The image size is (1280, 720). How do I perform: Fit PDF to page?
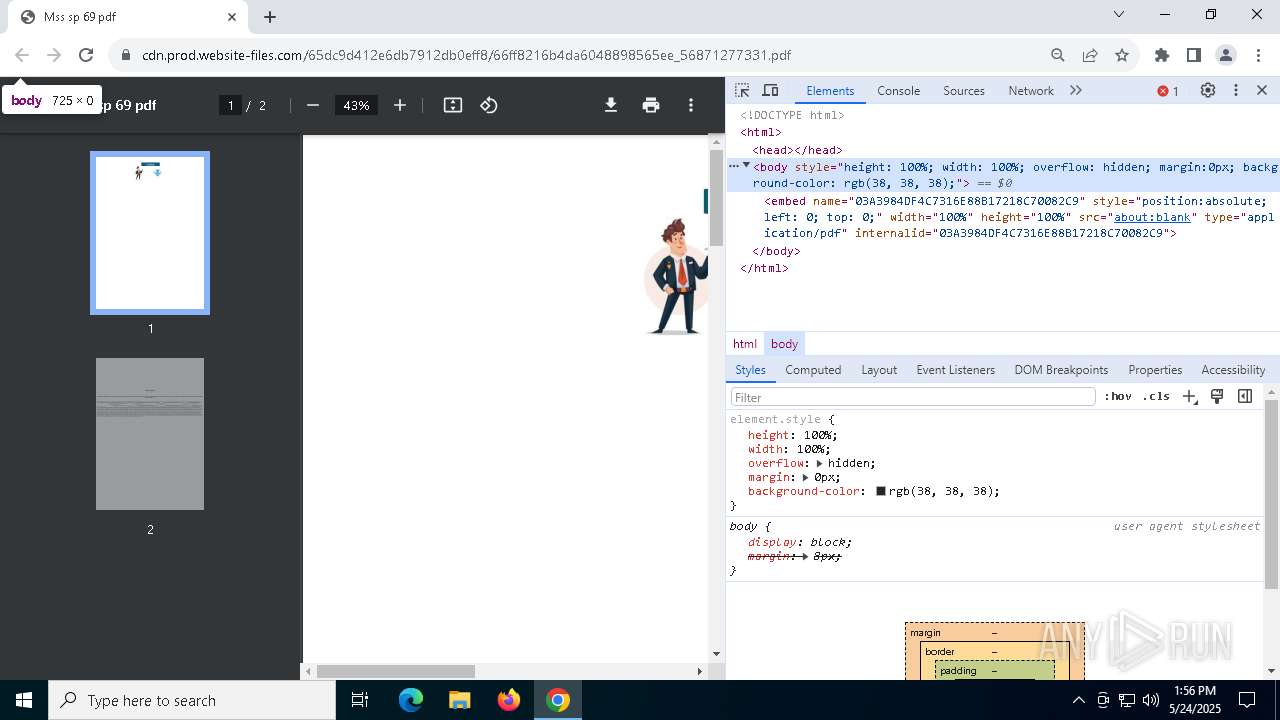[x=453, y=105]
